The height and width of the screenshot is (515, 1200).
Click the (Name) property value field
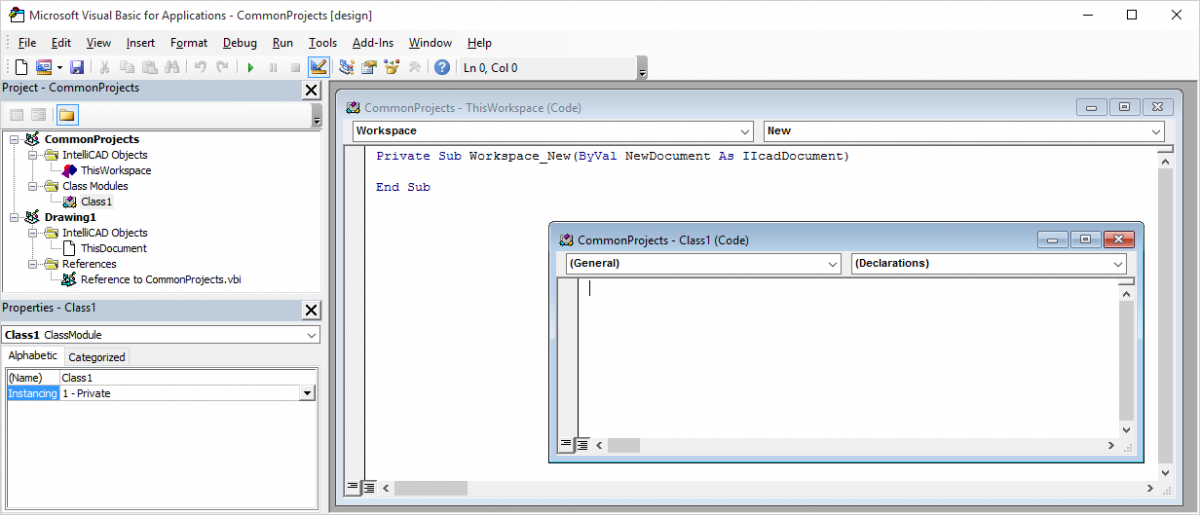coord(187,378)
